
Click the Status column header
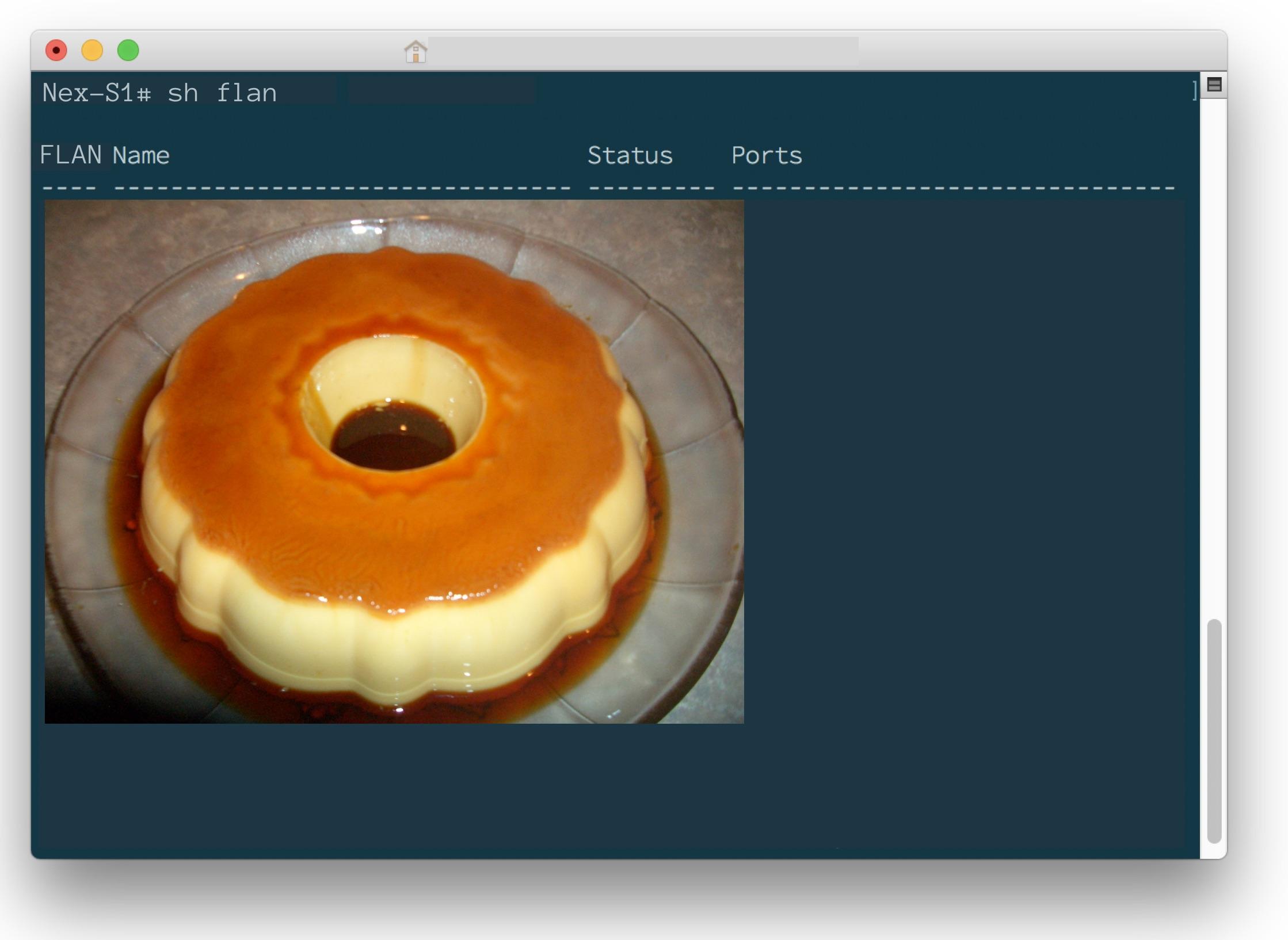[630, 155]
